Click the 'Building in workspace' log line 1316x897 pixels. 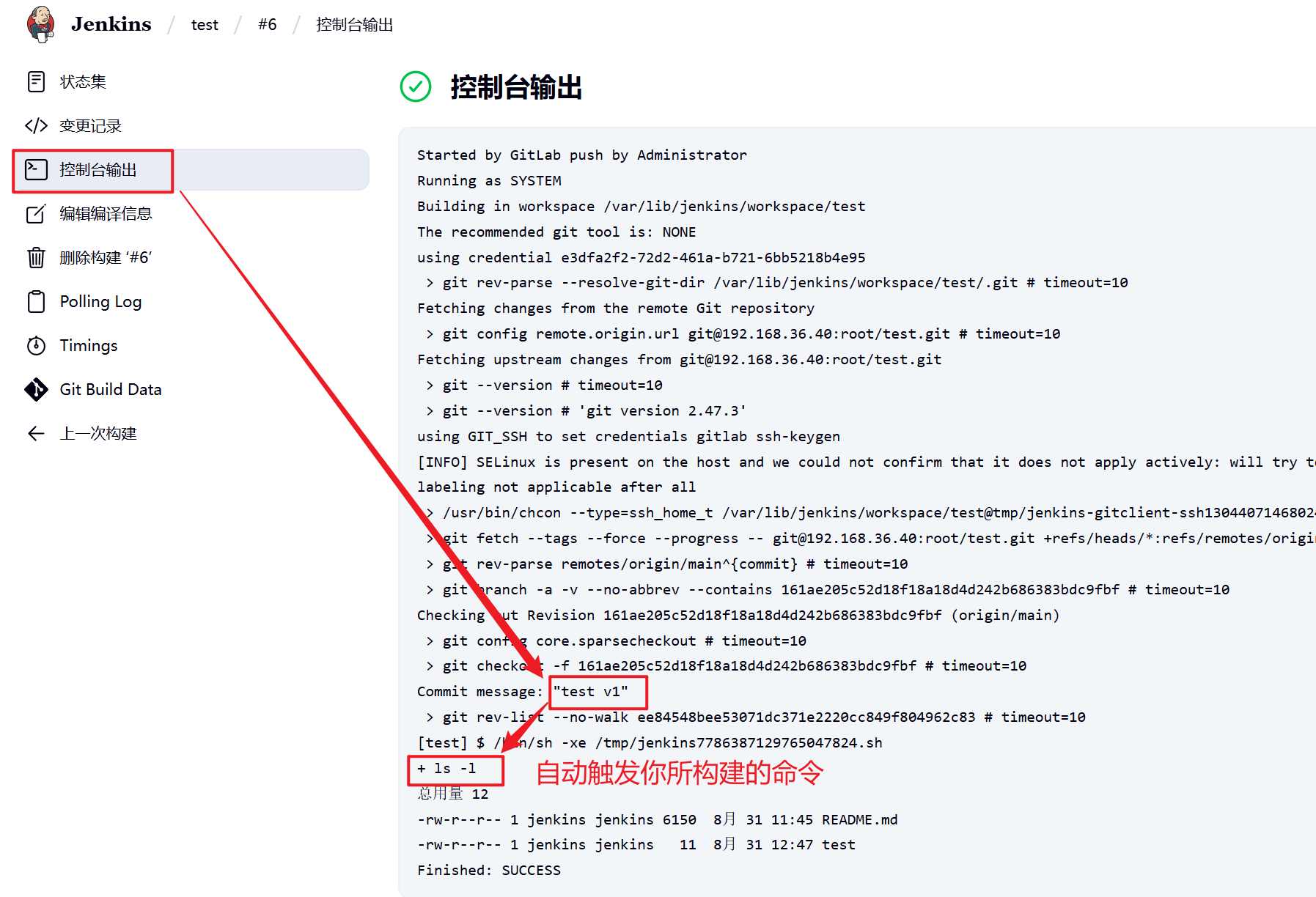coord(642,206)
